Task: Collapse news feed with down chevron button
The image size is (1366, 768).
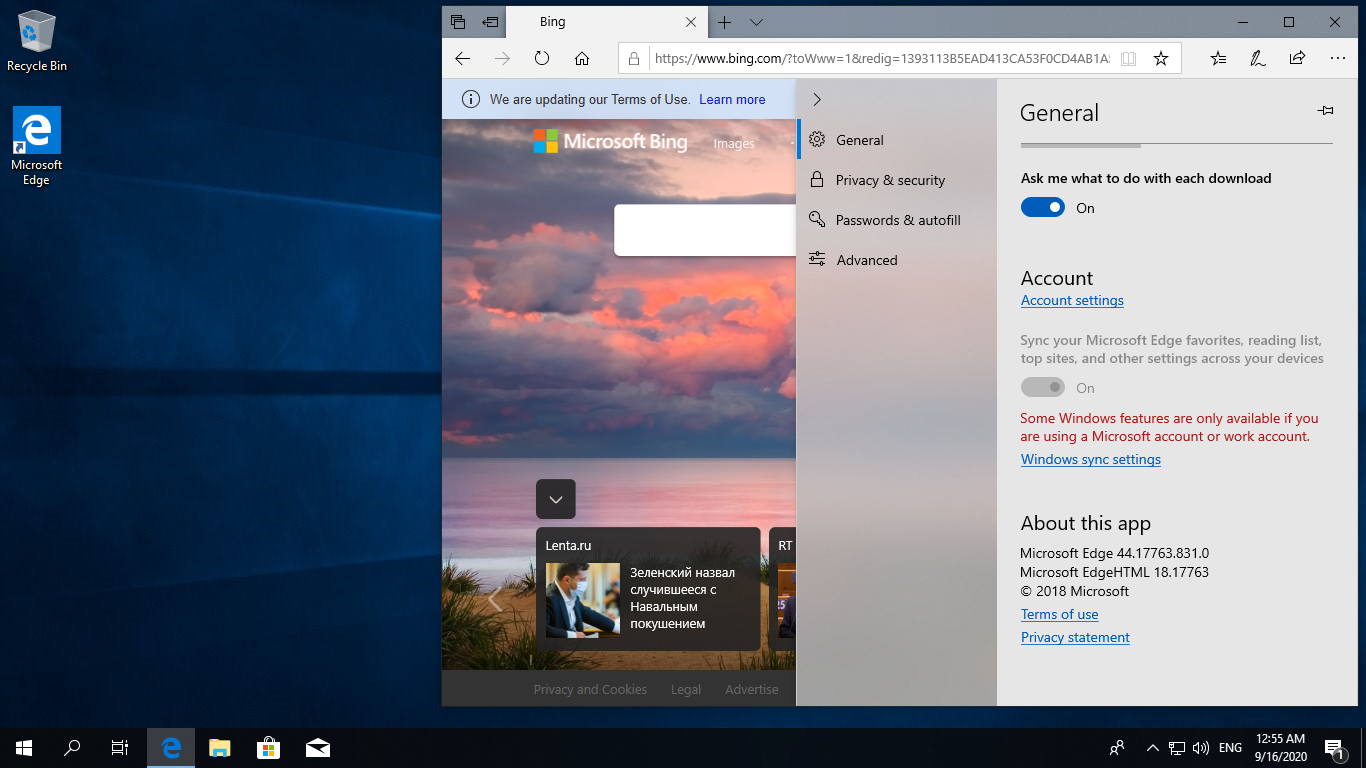Action: click(556, 499)
